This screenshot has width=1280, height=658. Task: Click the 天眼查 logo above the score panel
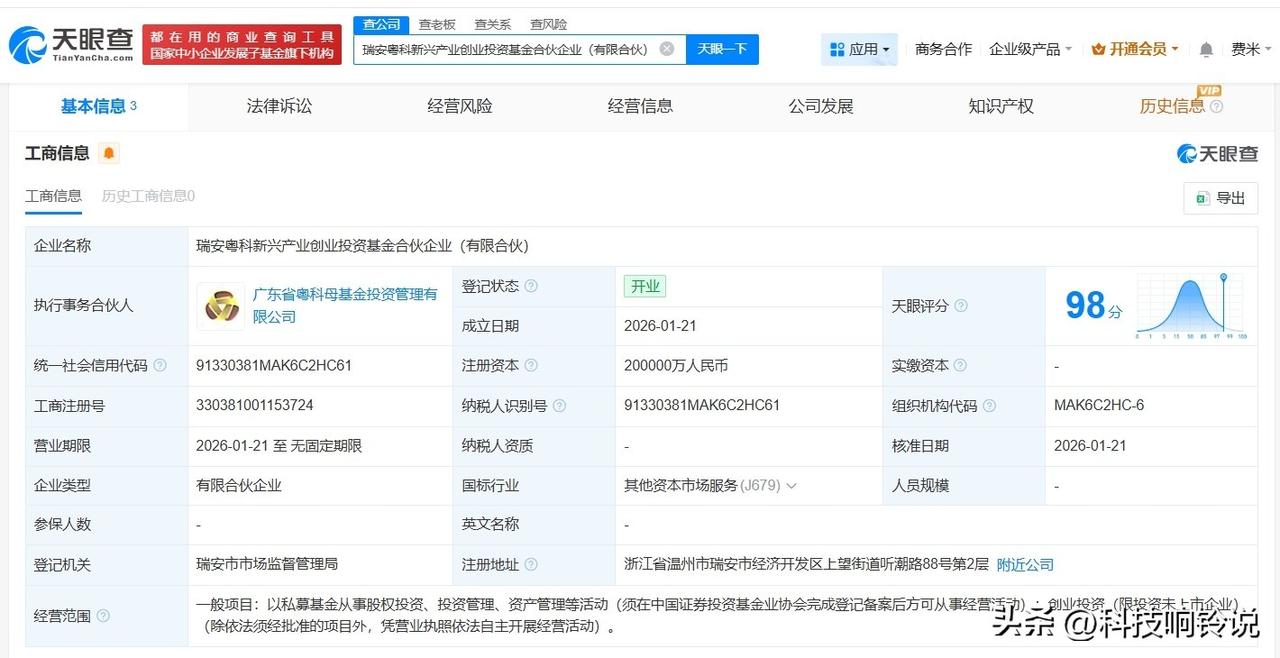point(1217,153)
